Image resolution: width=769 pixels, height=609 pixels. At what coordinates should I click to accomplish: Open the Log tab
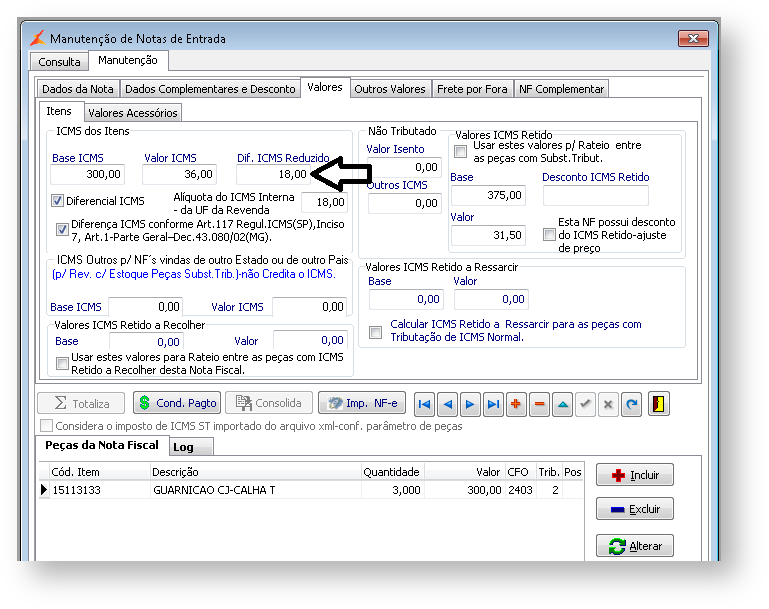point(183,447)
